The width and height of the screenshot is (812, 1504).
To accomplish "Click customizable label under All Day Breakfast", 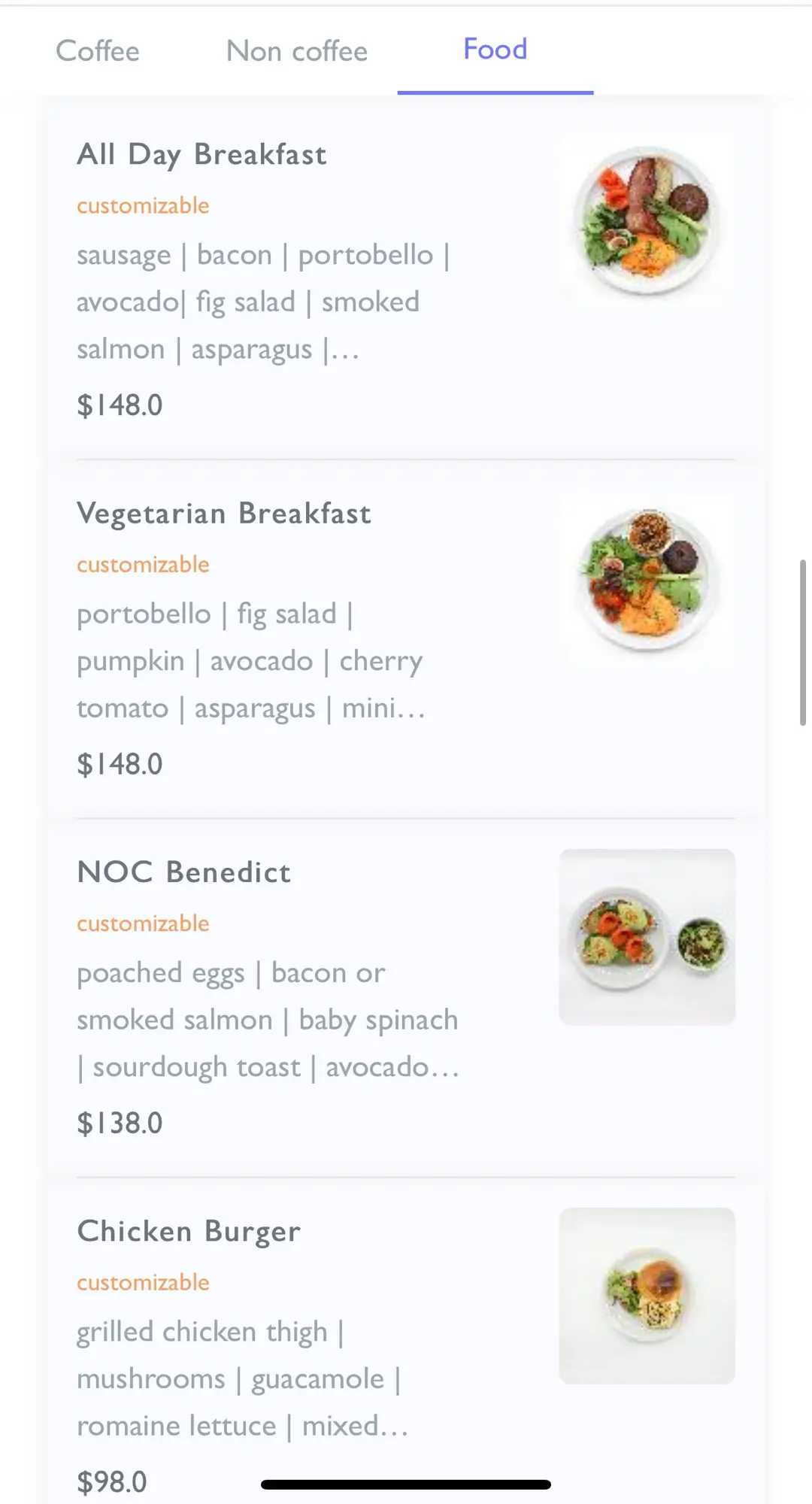I will pyautogui.click(x=143, y=205).
